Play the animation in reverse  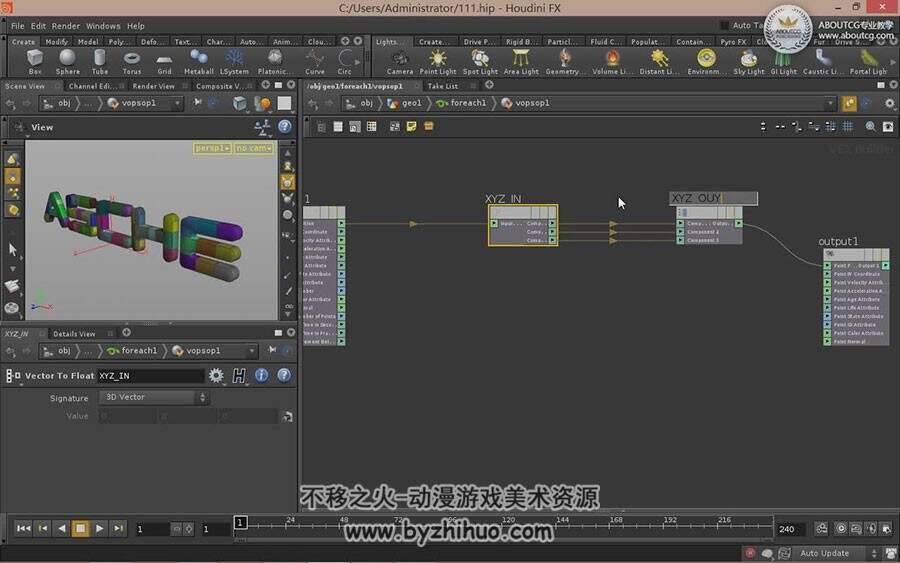pyautogui.click(x=62, y=528)
